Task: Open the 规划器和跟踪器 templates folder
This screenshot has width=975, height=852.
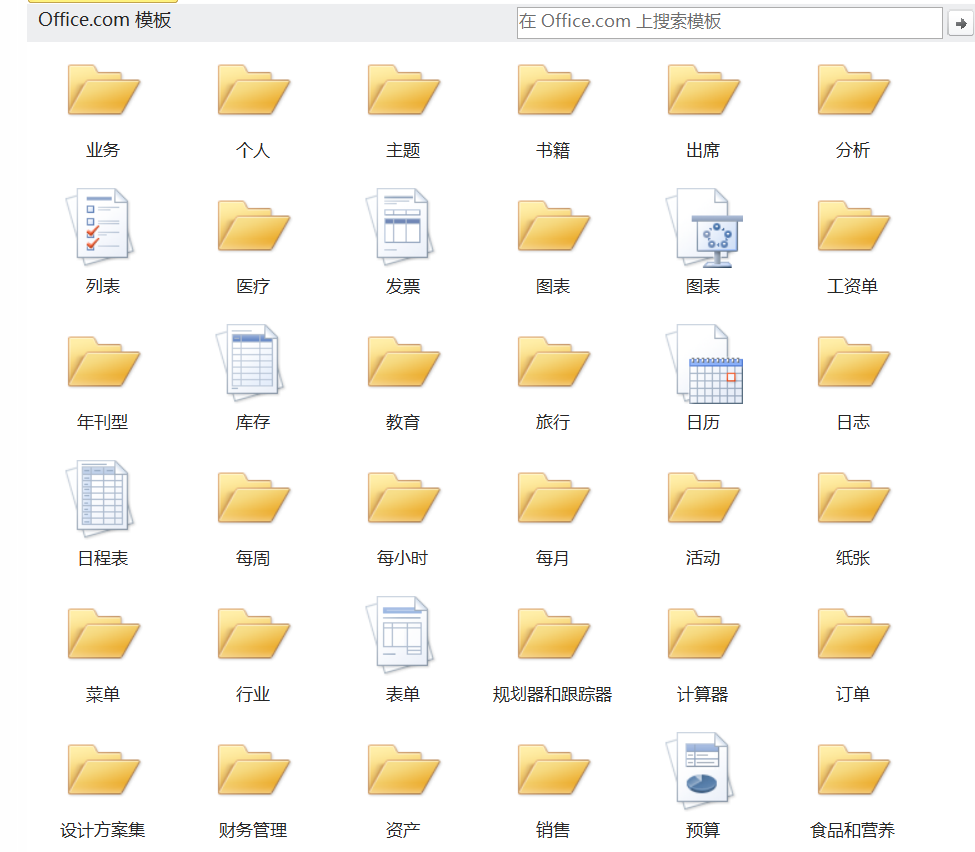Action: click(553, 635)
